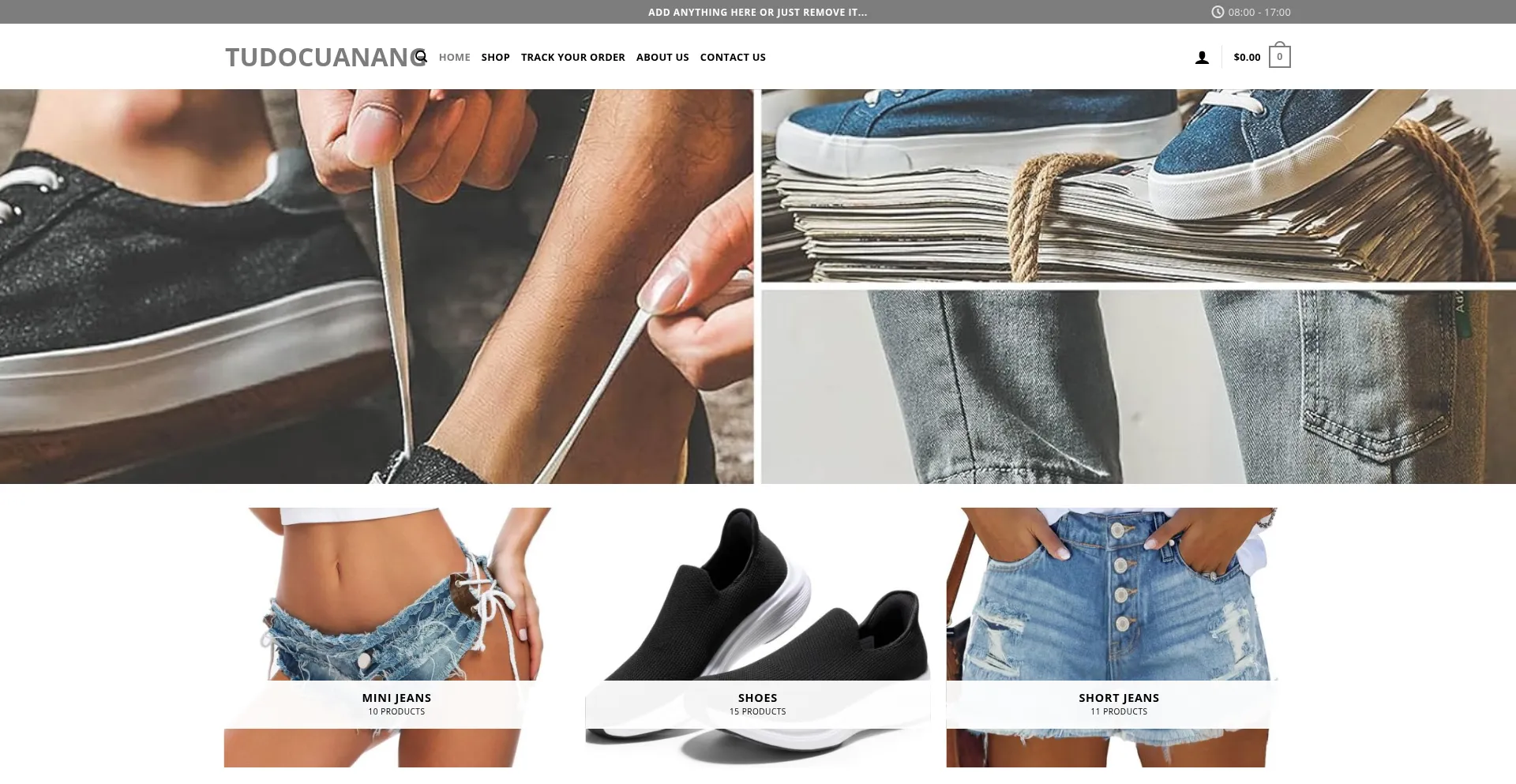This screenshot has height=784, width=1516.
Task: Open the About Us page
Action: [x=662, y=57]
